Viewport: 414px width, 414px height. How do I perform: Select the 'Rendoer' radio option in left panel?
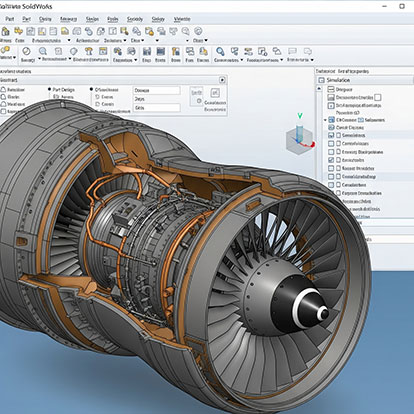tap(3, 90)
